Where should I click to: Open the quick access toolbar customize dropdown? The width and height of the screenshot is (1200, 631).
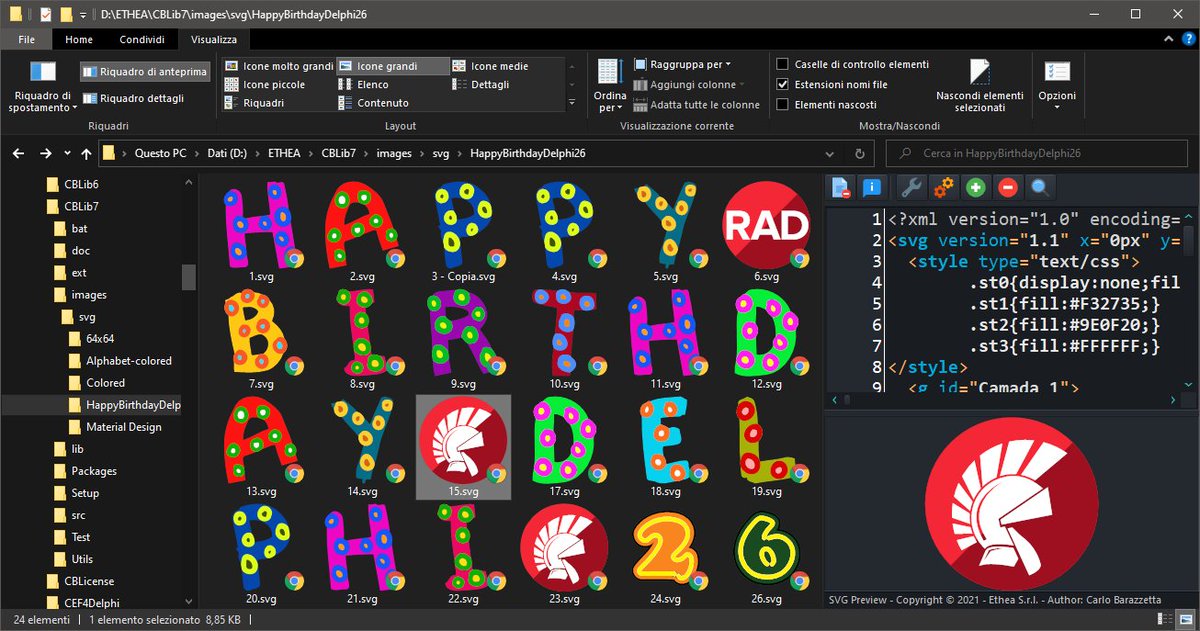click(x=82, y=14)
